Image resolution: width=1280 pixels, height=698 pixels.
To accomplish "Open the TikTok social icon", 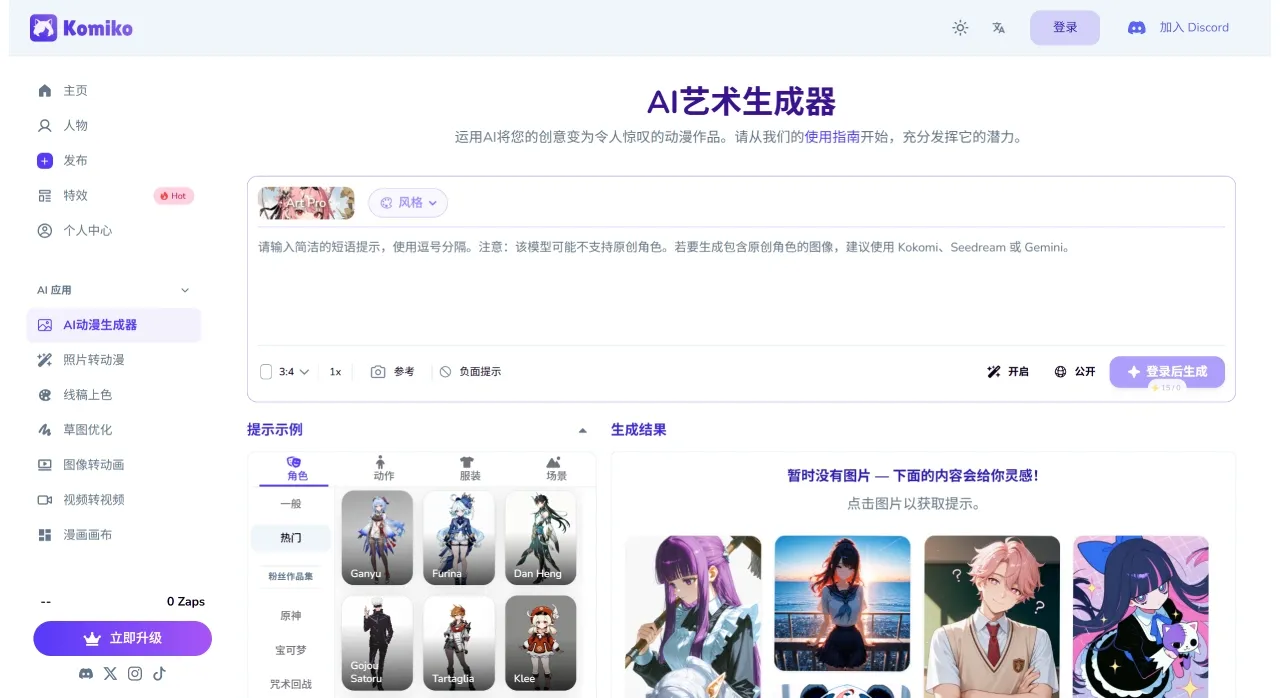I will pyautogui.click(x=159, y=674).
